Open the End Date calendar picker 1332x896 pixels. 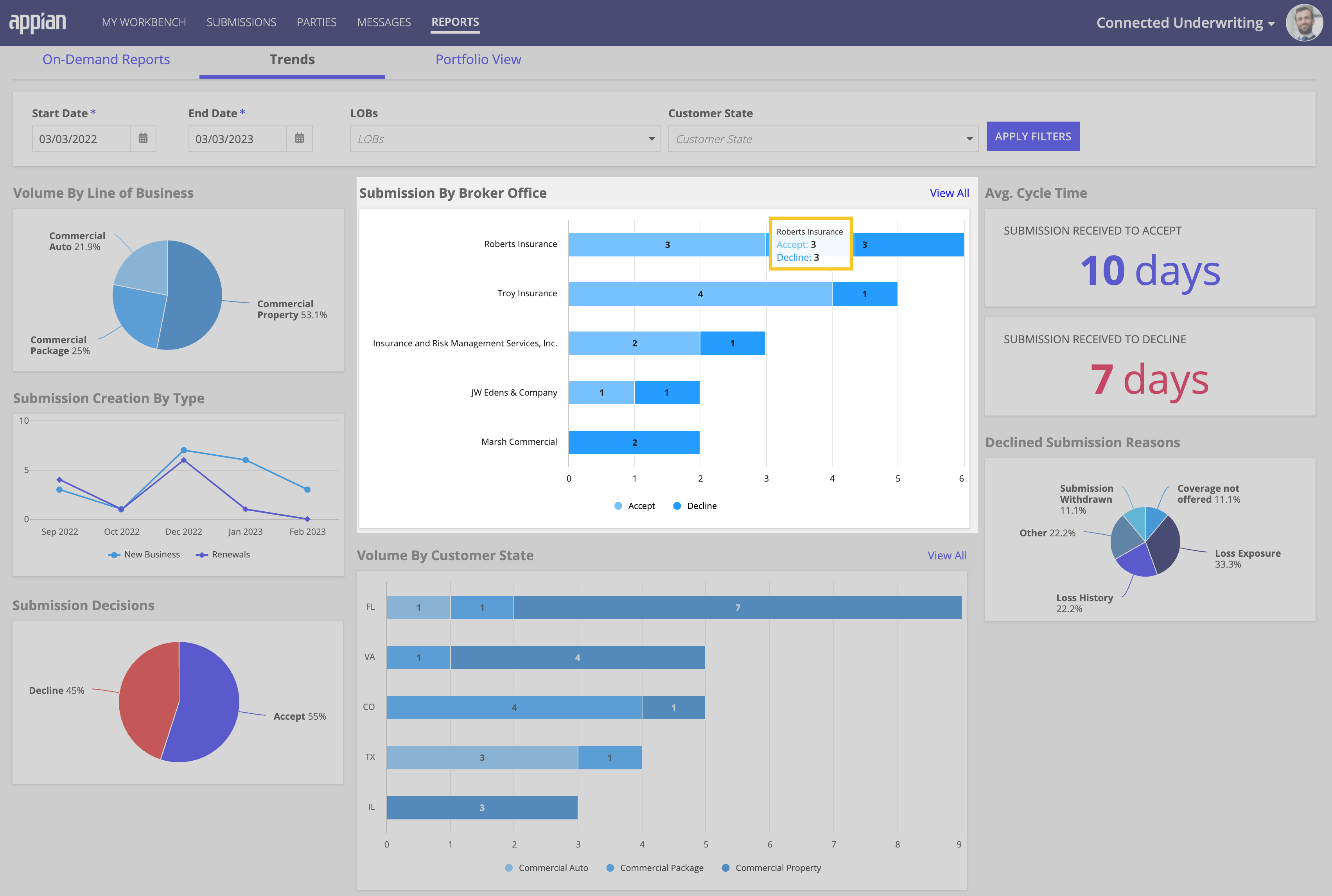click(299, 138)
